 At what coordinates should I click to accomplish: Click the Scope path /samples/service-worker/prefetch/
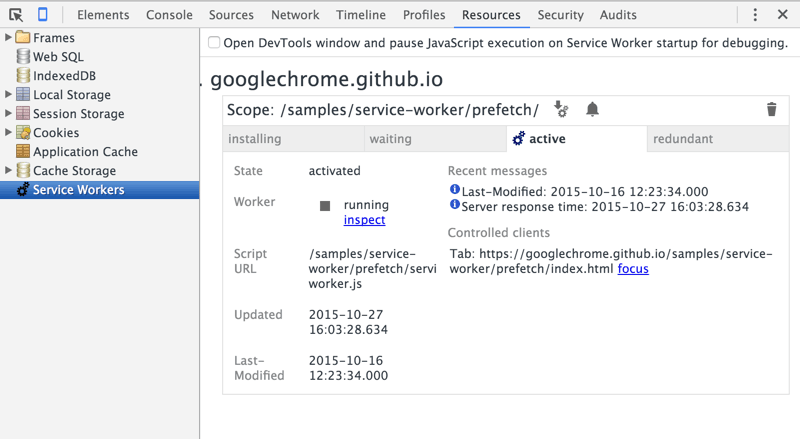coord(410,110)
